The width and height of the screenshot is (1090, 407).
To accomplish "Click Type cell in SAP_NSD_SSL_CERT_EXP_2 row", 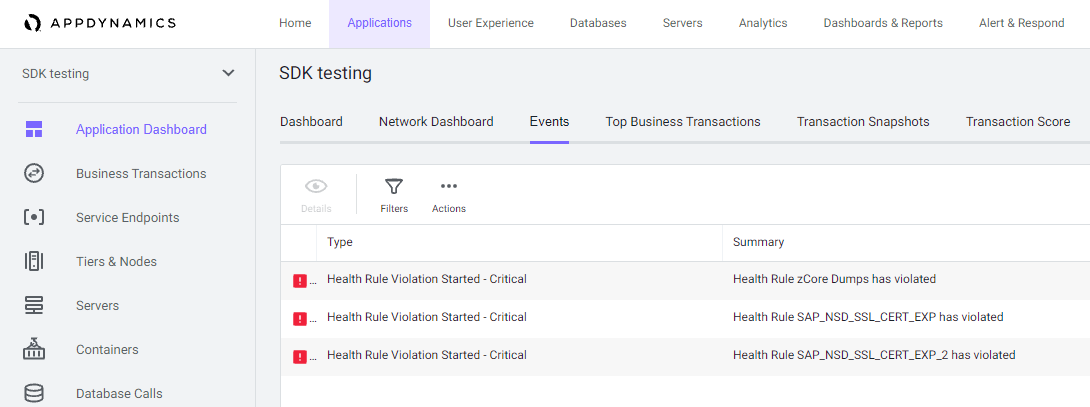I will click(x=427, y=355).
